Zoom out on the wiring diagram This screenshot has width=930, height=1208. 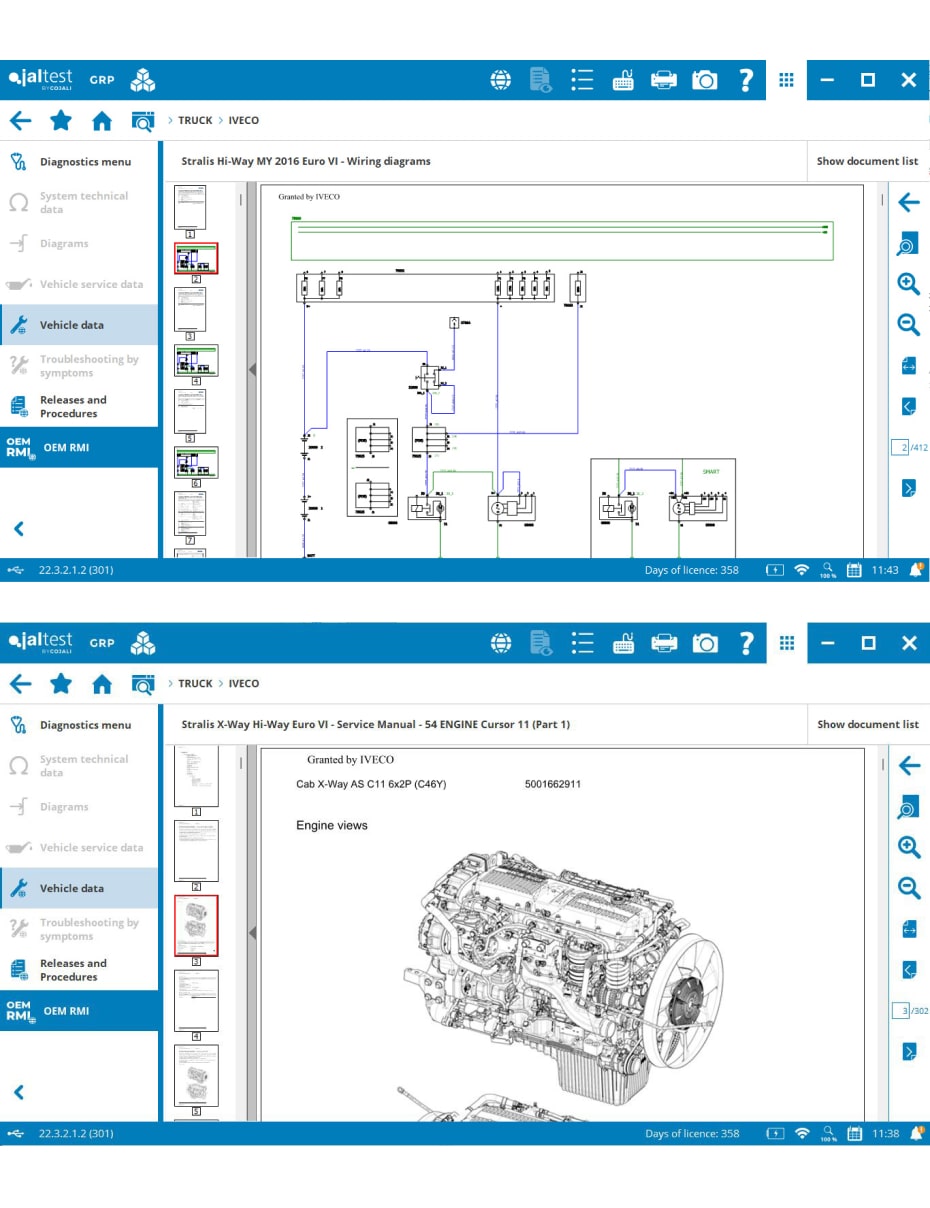pos(908,324)
